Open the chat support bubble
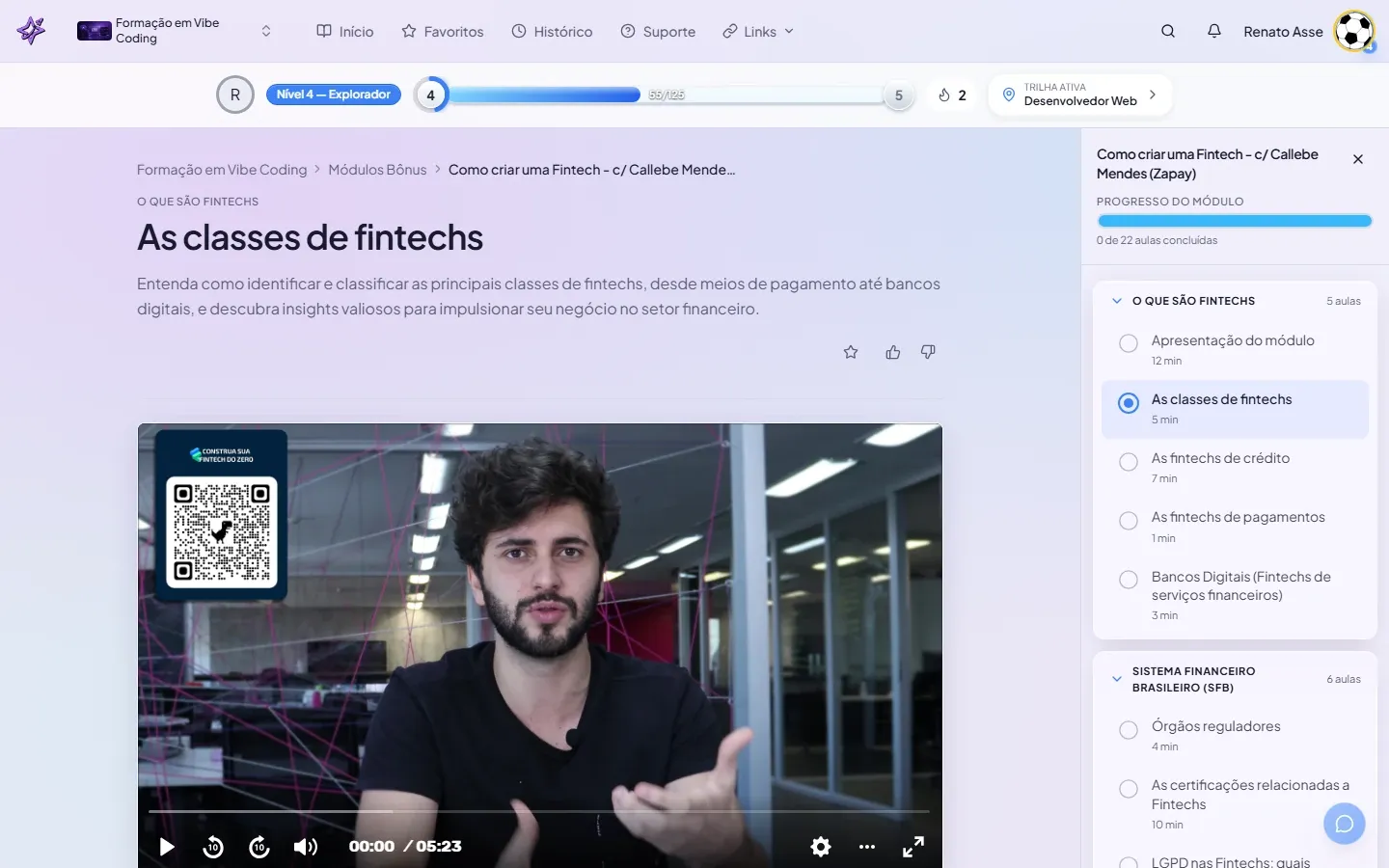 [1345, 824]
